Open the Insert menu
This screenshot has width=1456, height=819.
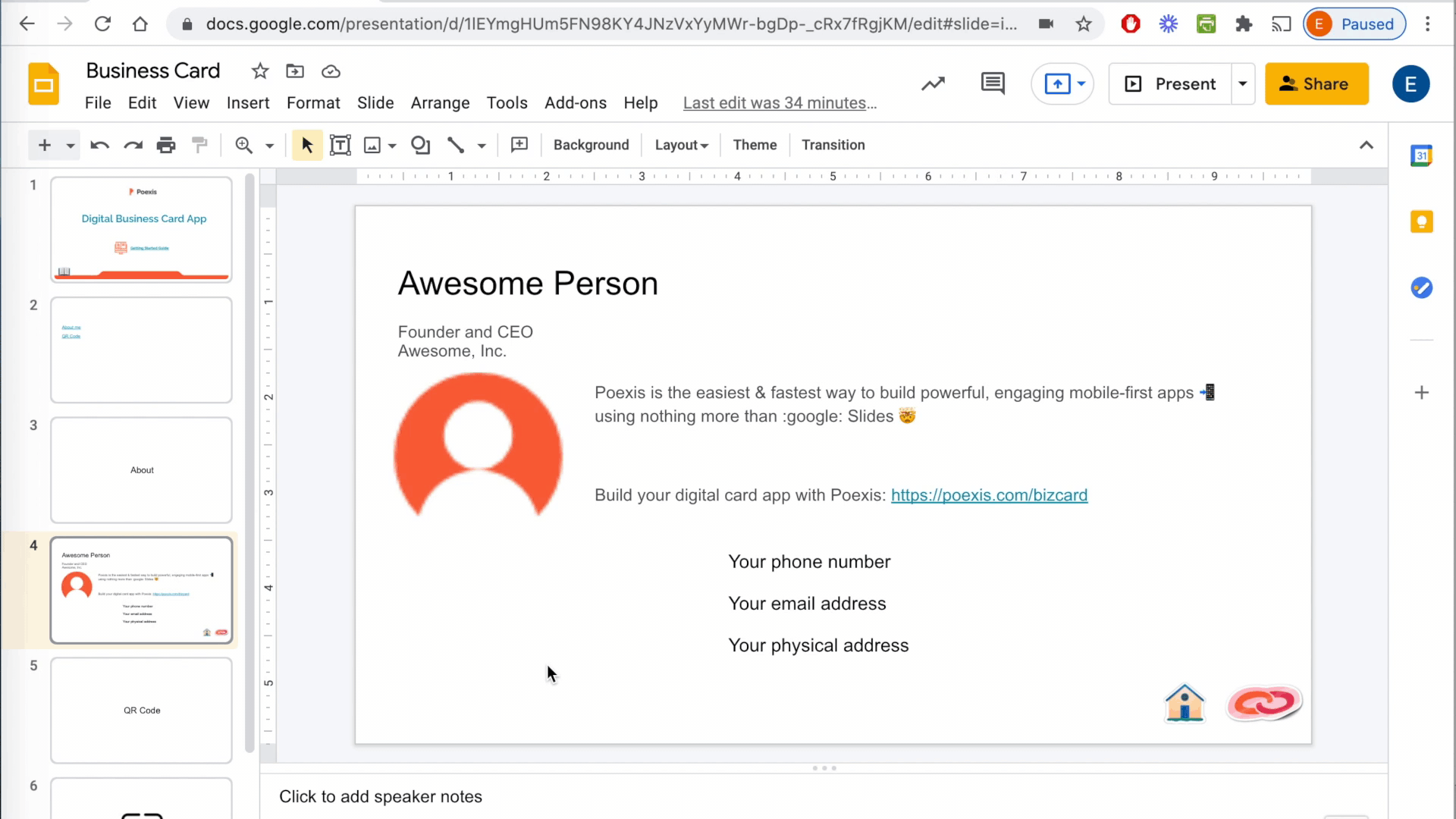click(x=248, y=103)
